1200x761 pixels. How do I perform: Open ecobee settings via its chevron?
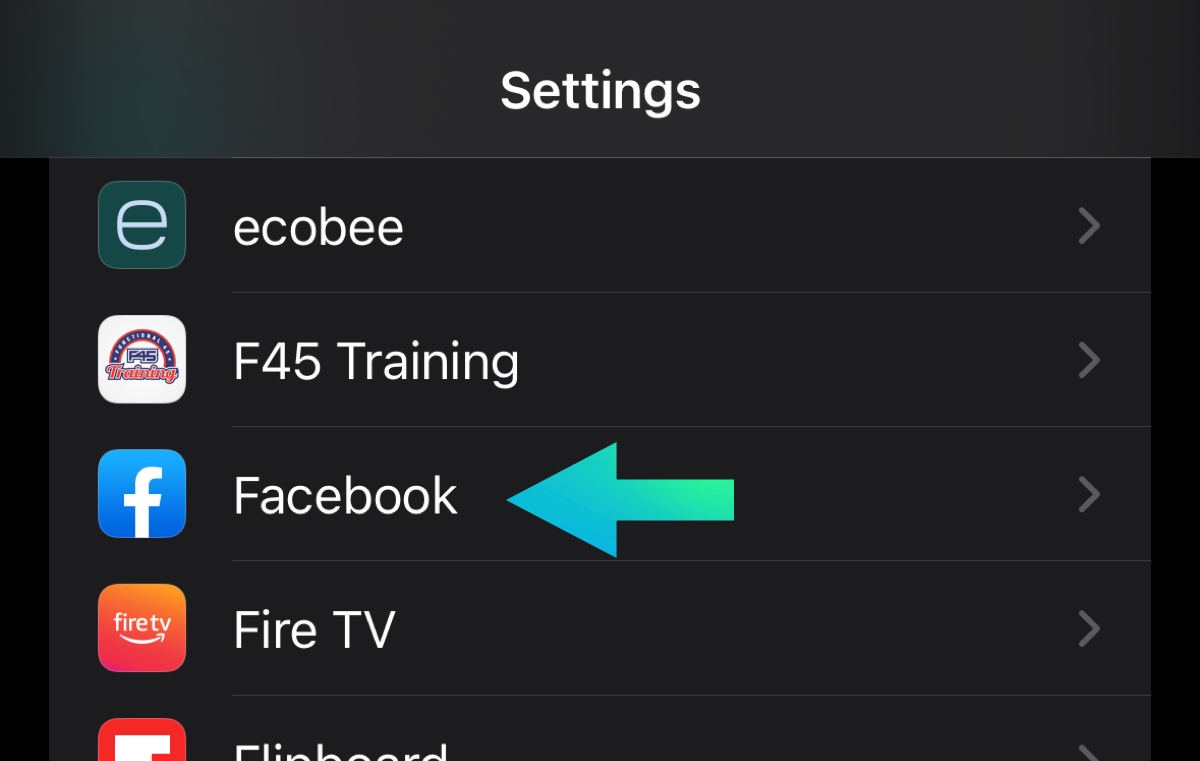[1089, 226]
